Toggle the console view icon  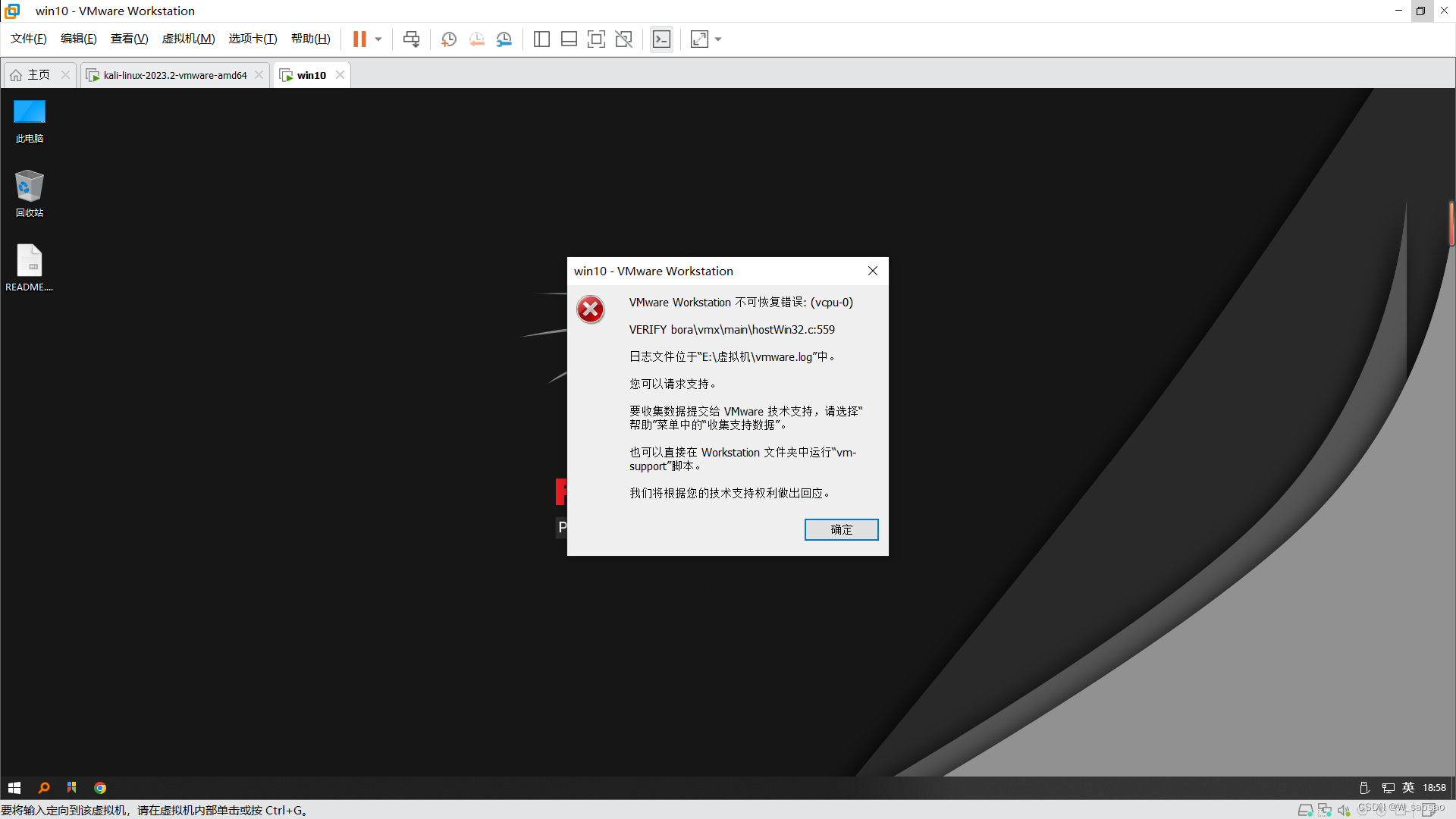661,39
